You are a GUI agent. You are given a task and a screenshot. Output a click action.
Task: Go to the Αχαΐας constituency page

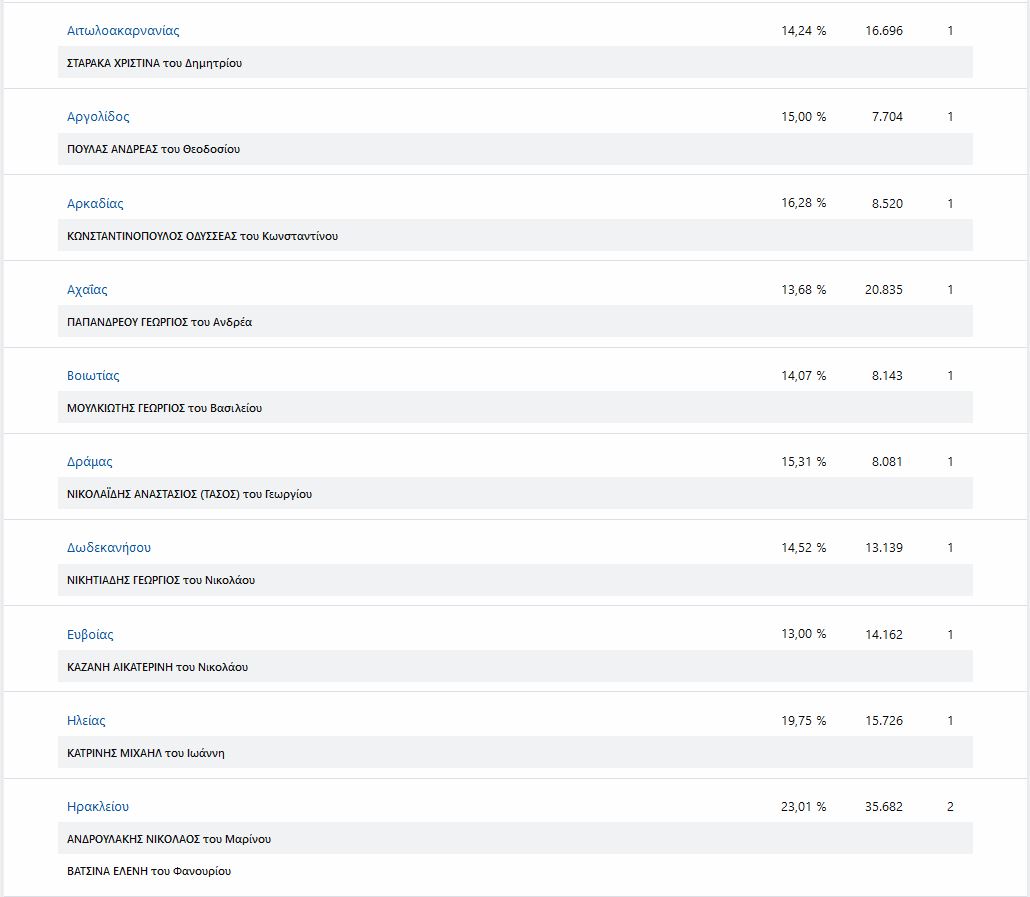(x=87, y=290)
